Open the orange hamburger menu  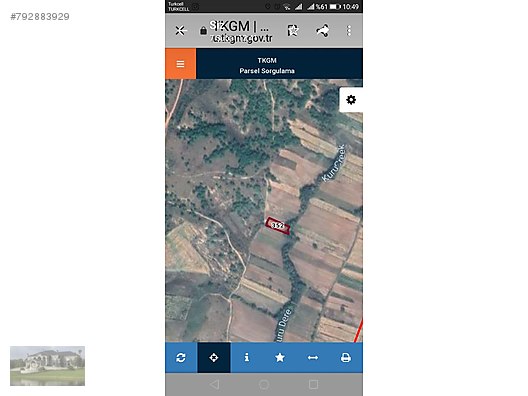(180, 64)
